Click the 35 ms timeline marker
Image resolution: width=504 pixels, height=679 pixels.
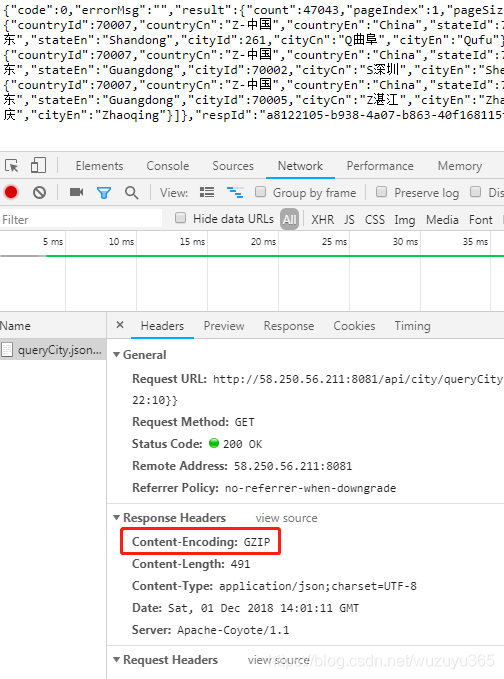click(x=475, y=242)
